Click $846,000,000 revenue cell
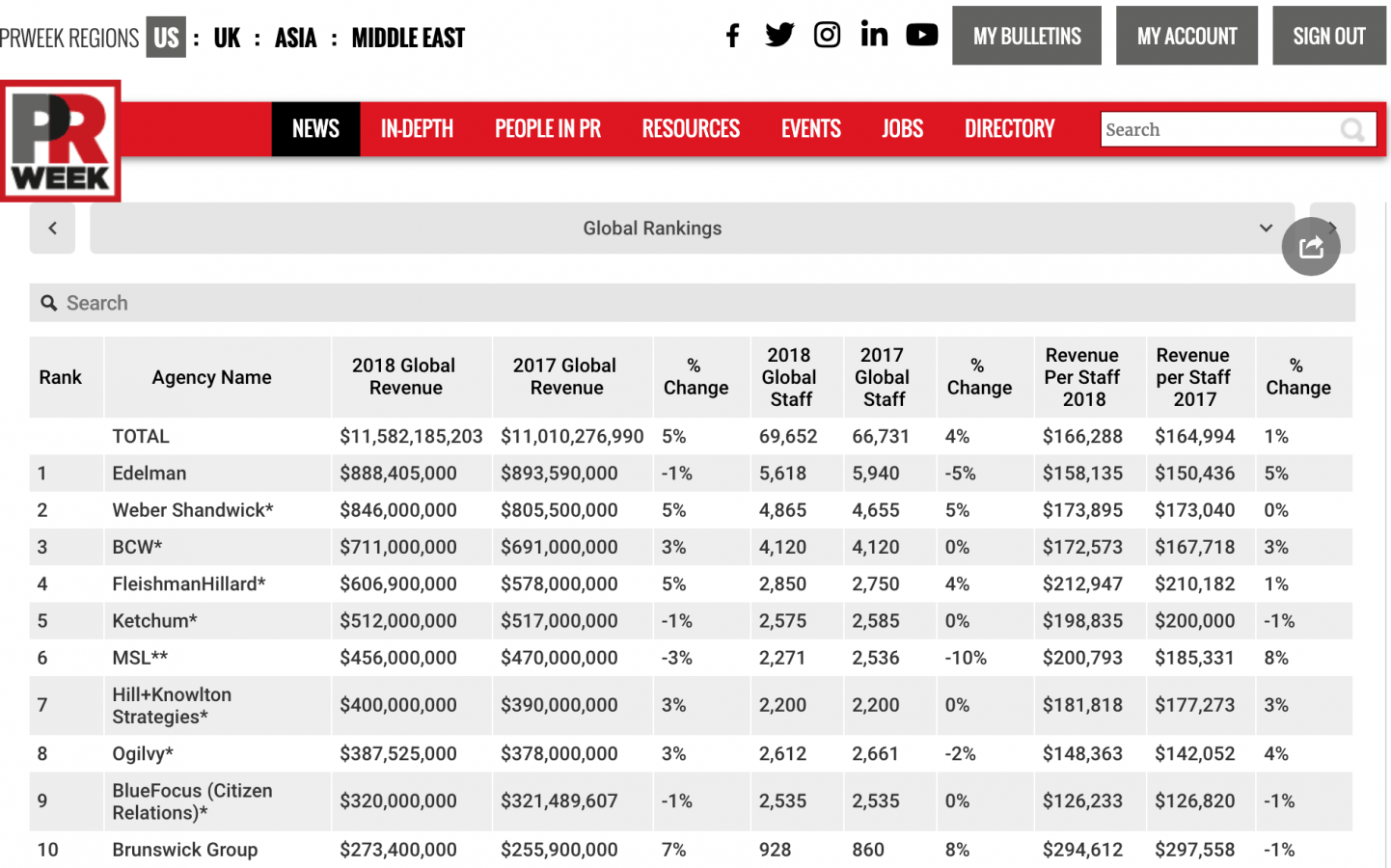Screen dimensions: 1391x868 (398, 510)
